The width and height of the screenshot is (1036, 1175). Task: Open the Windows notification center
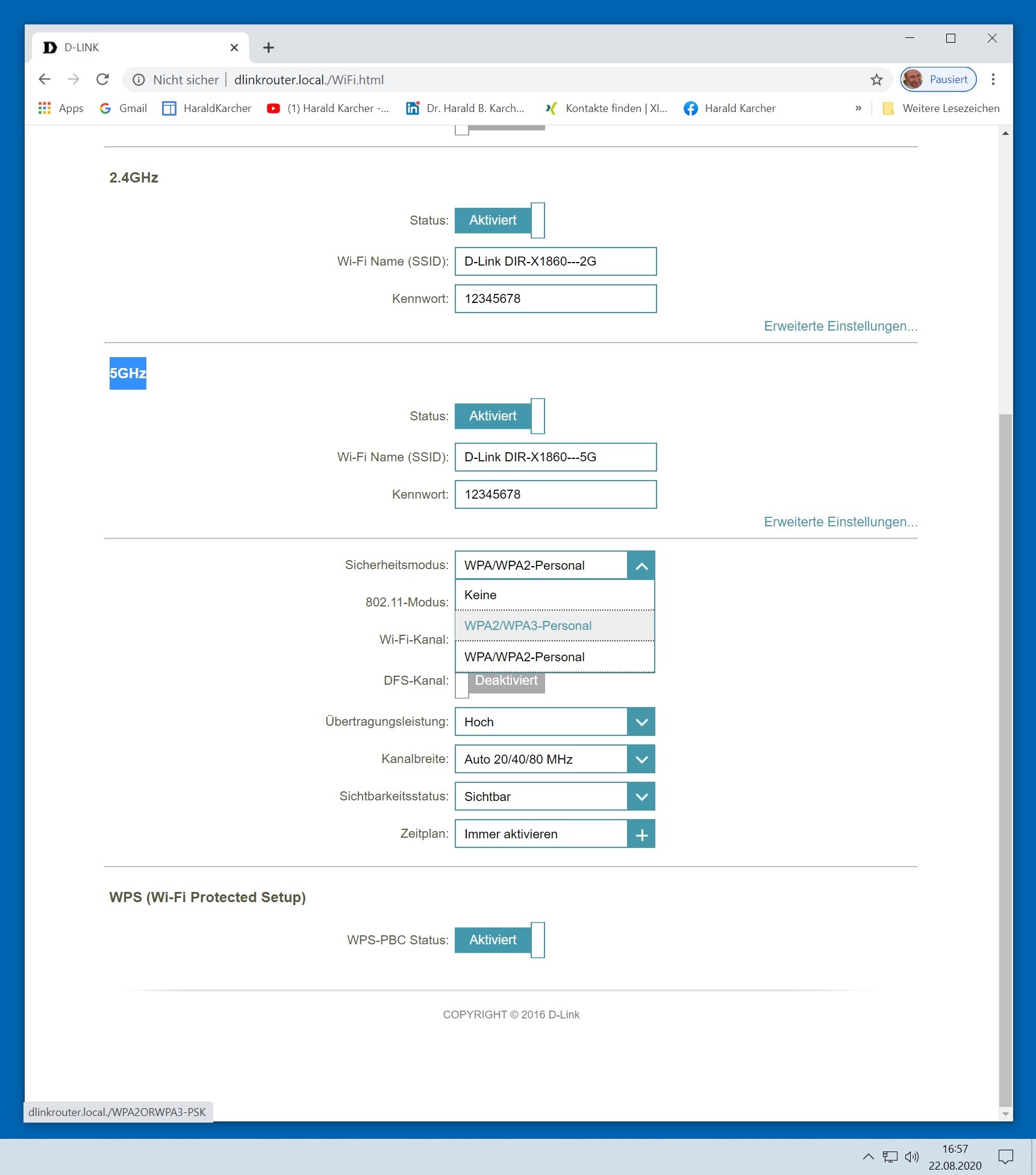(x=1006, y=1156)
